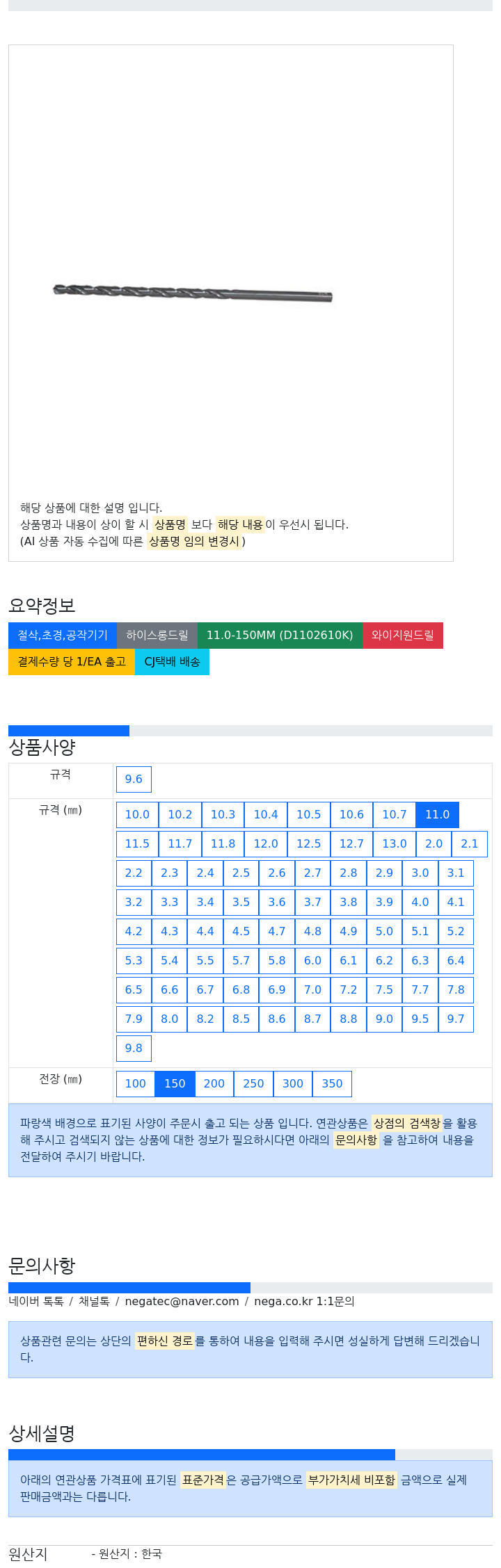Select the 2.0 mm size option

[434, 843]
